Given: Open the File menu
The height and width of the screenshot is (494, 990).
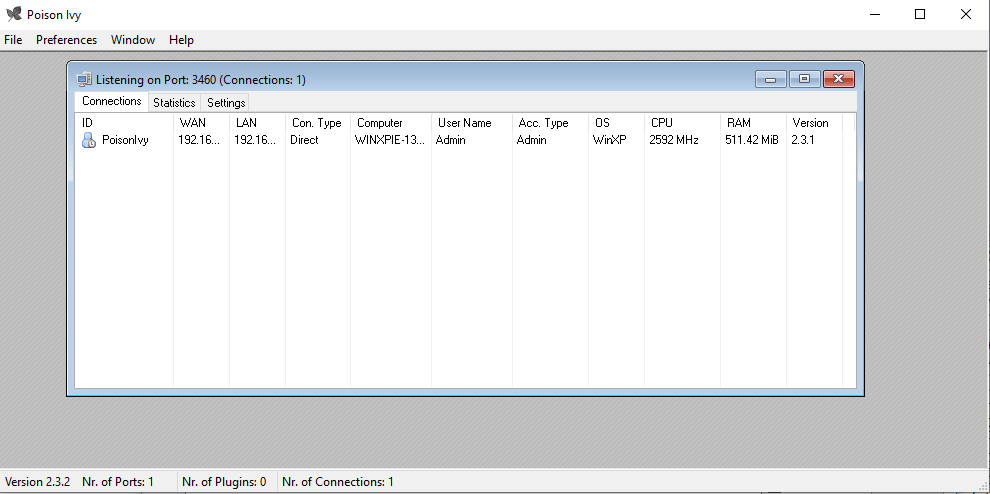Looking at the screenshot, I should coord(13,40).
